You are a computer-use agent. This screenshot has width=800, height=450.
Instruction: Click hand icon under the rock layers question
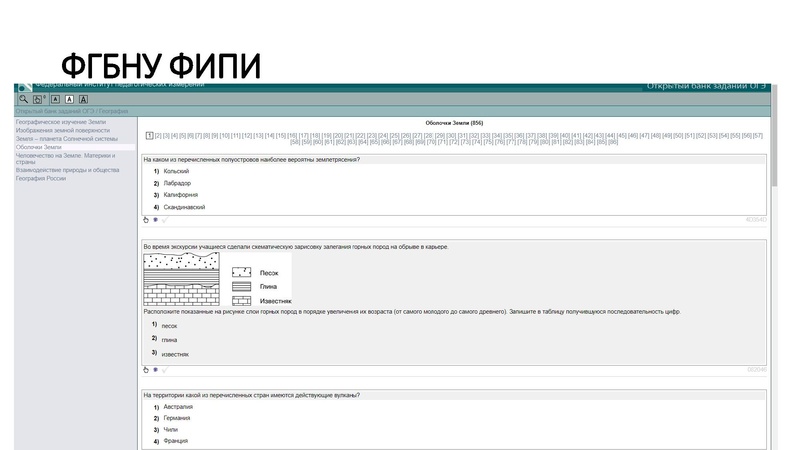pos(145,369)
